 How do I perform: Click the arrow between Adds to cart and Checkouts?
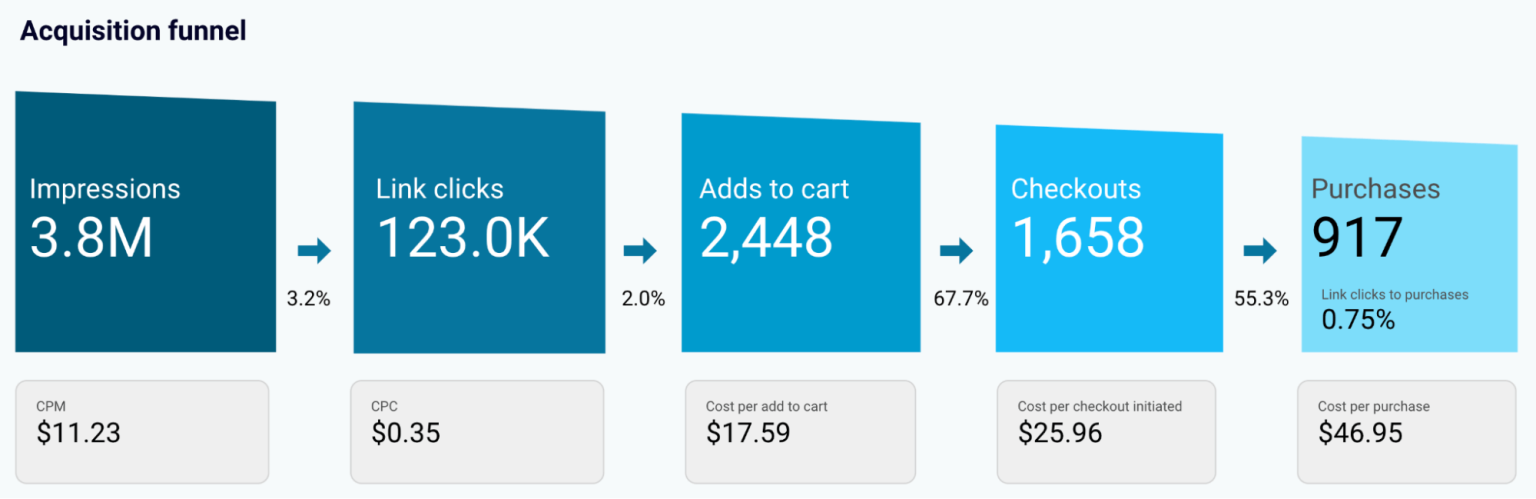pos(956,252)
